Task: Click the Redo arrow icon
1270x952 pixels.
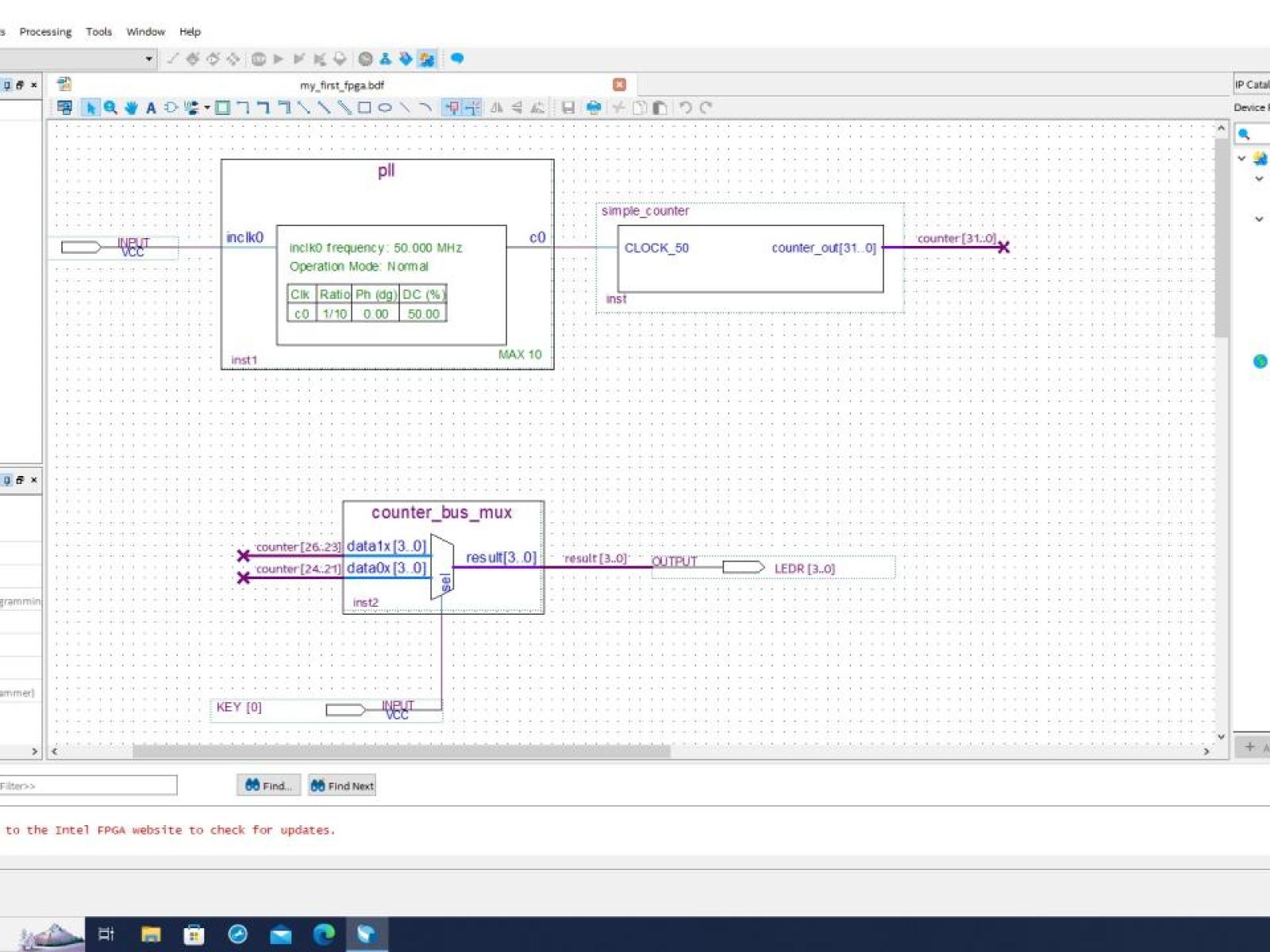Action: click(706, 108)
